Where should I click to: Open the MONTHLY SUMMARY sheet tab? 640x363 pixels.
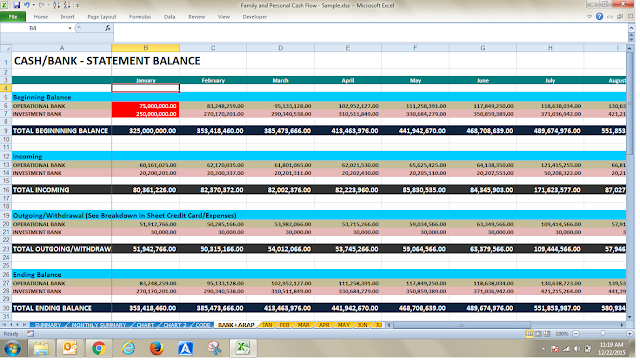pos(99,325)
